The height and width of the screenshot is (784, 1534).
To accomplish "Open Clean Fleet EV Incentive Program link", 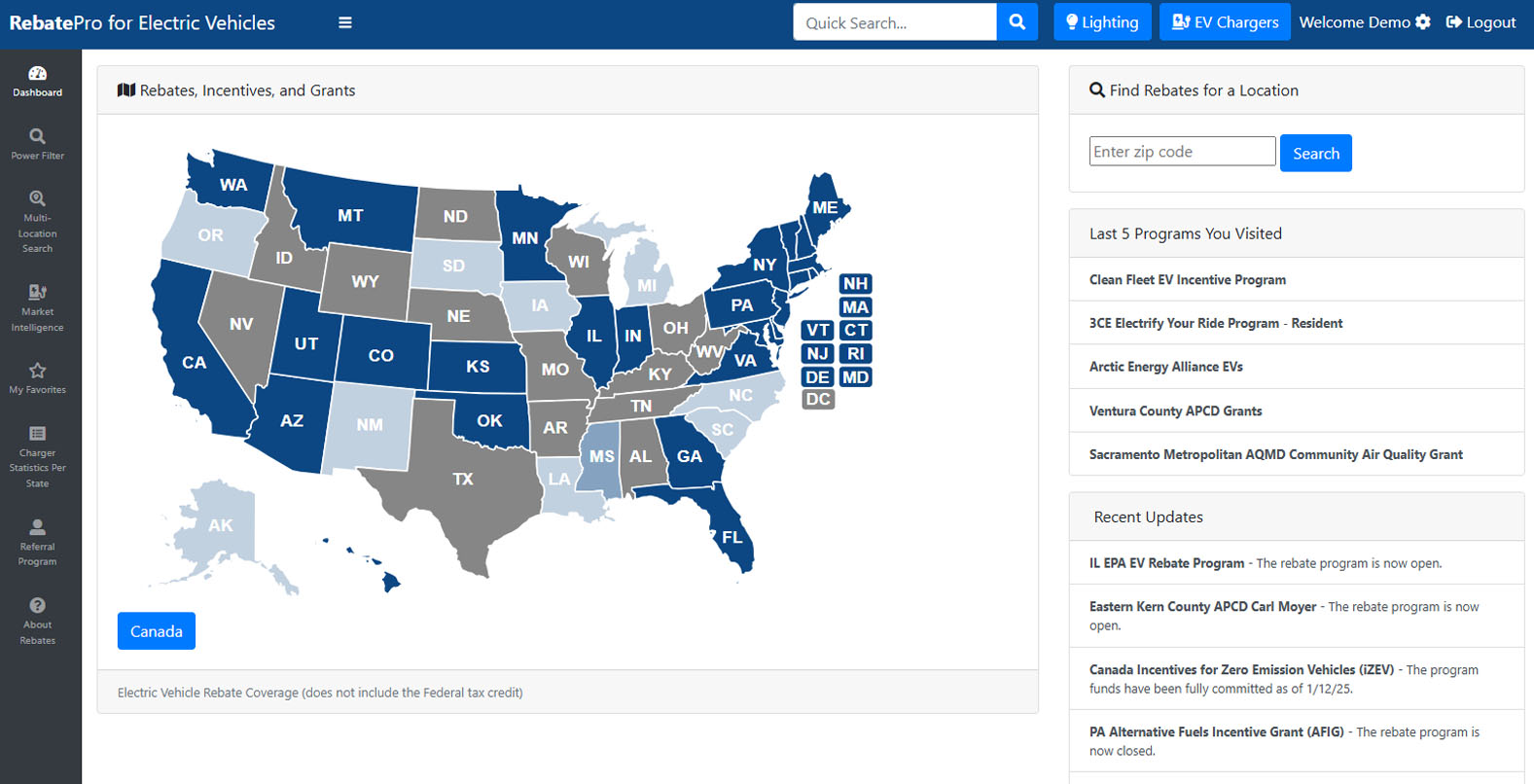I will (1187, 279).
